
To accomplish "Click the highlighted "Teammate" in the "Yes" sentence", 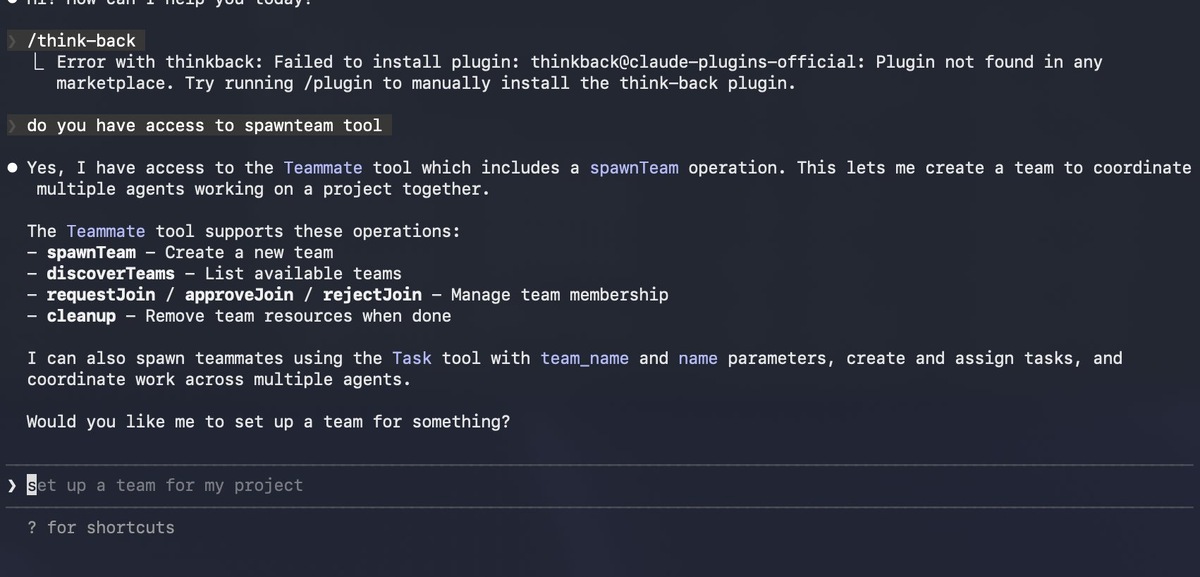I will coord(323,168).
